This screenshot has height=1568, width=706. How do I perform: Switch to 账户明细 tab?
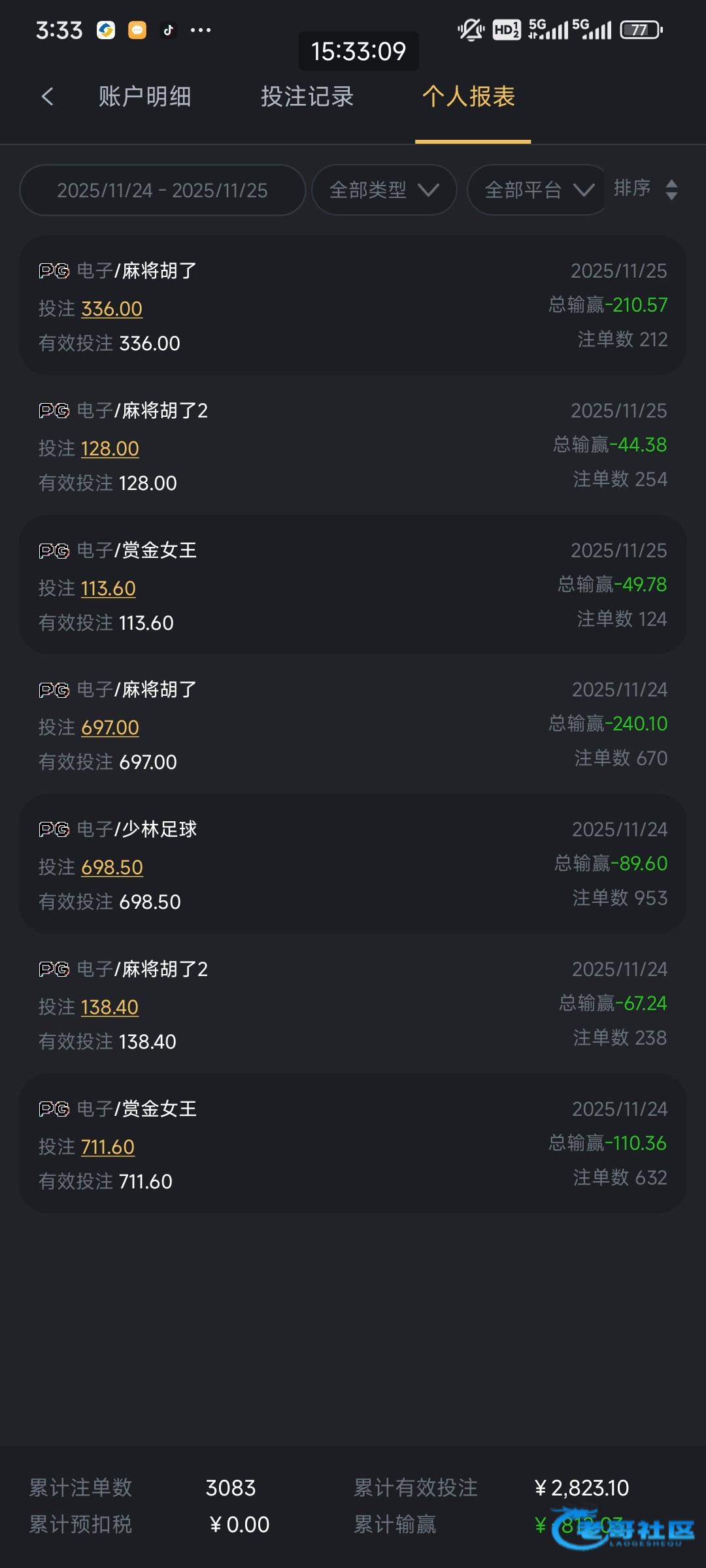(144, 97)
